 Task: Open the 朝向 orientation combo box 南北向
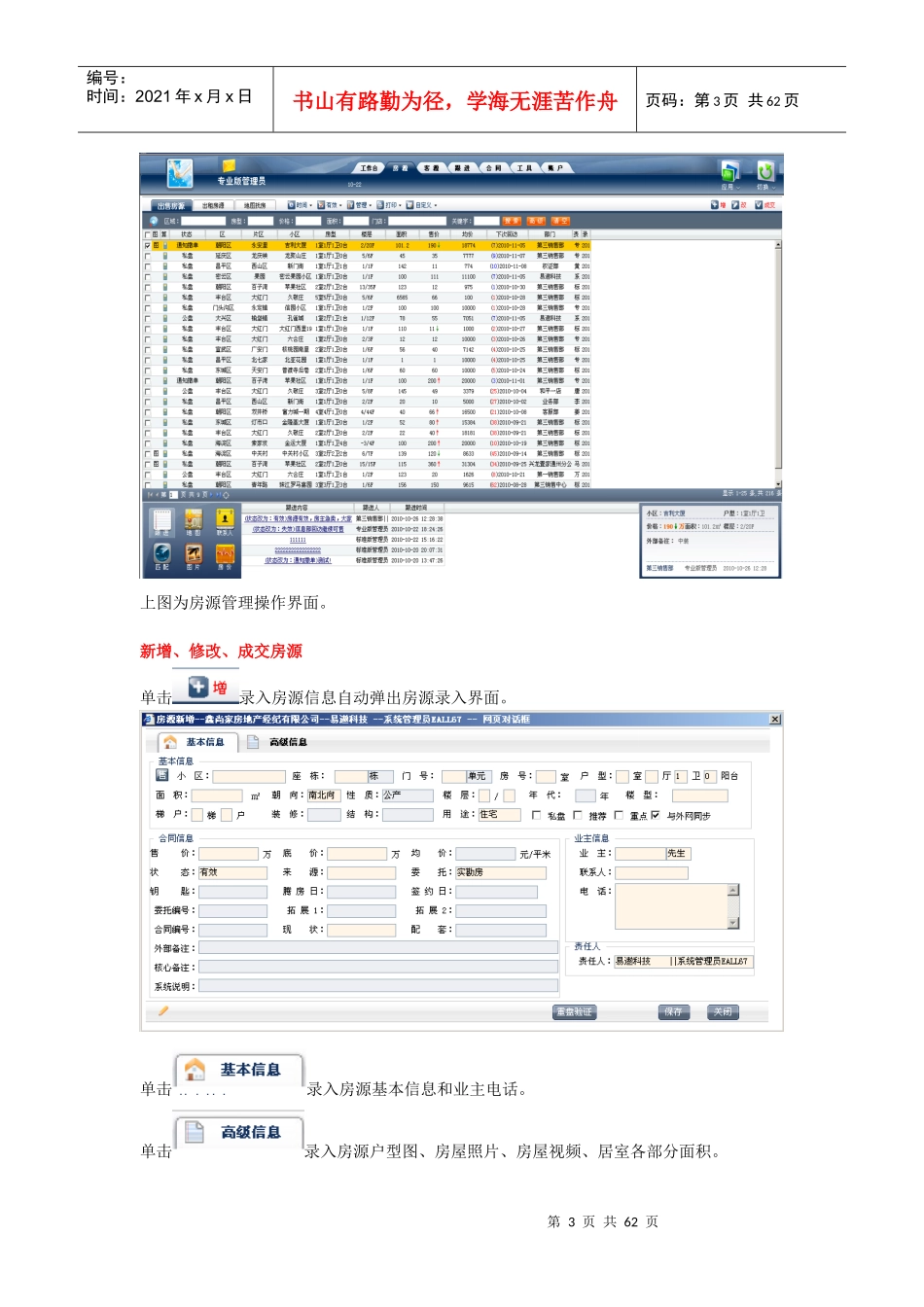point(324,795)
